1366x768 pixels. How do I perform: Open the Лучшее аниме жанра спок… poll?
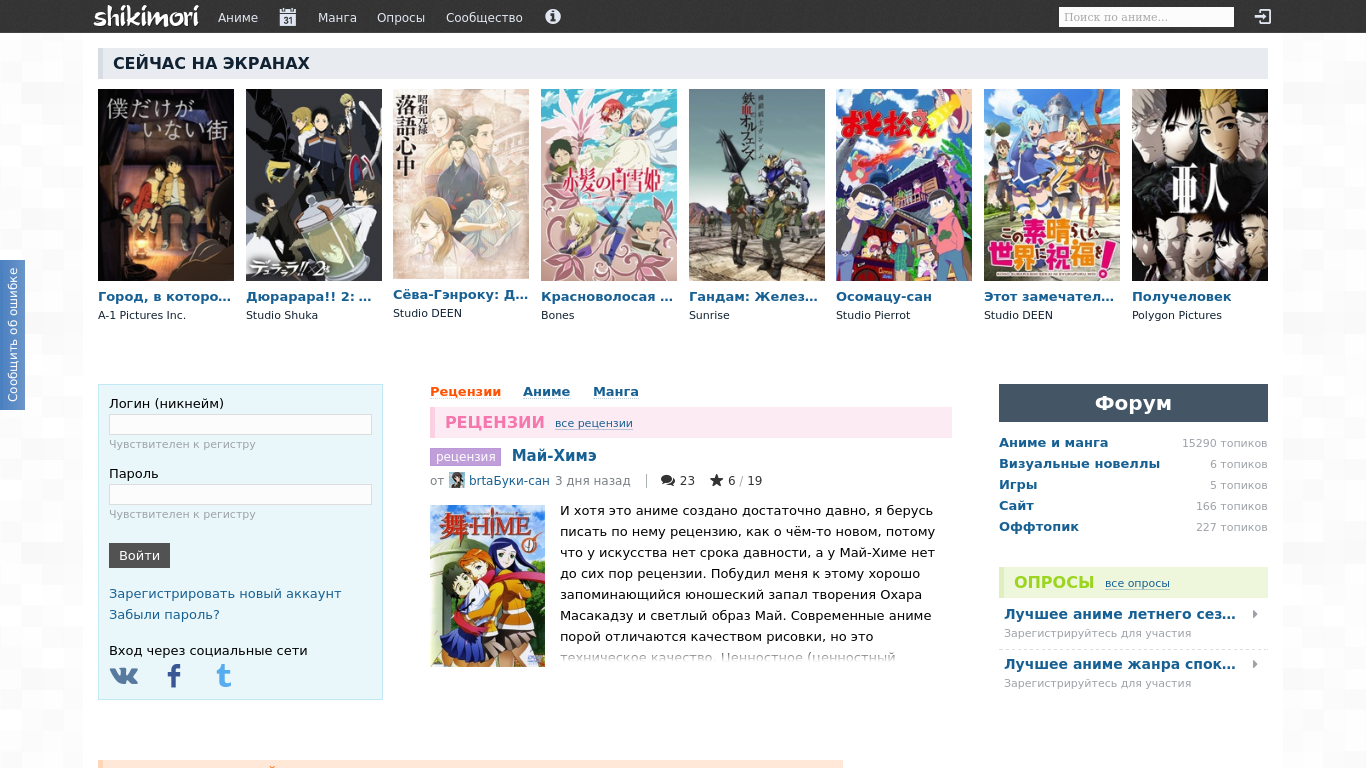[1120, 664]
